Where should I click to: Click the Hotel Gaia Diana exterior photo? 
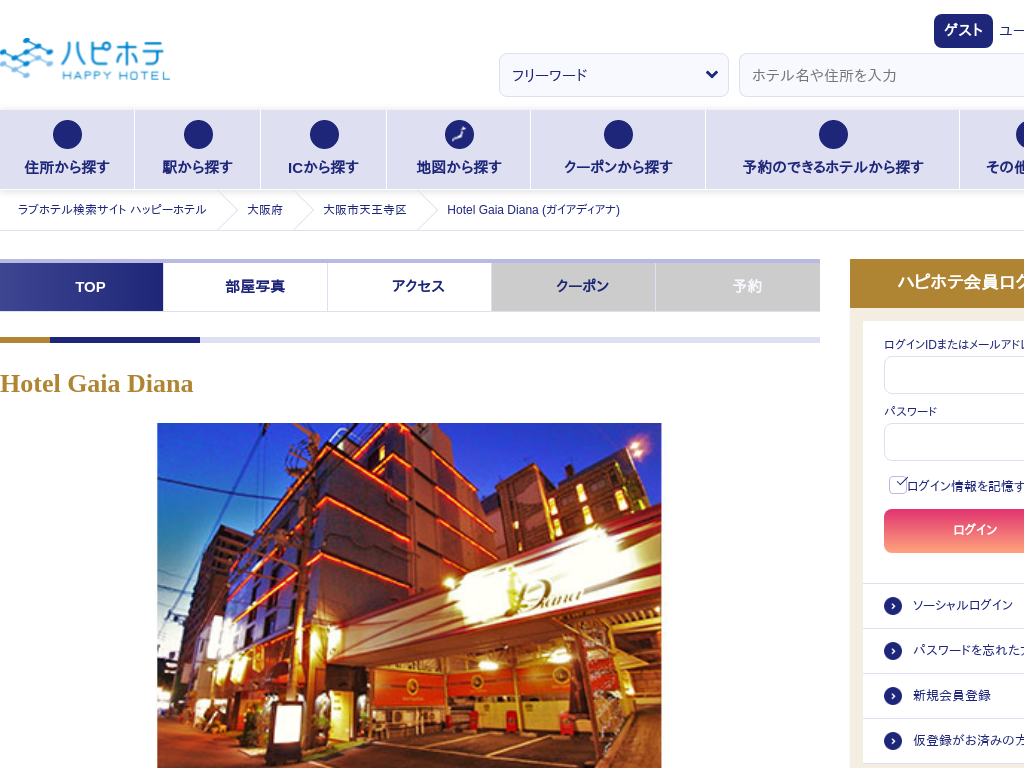click(409, 596)
